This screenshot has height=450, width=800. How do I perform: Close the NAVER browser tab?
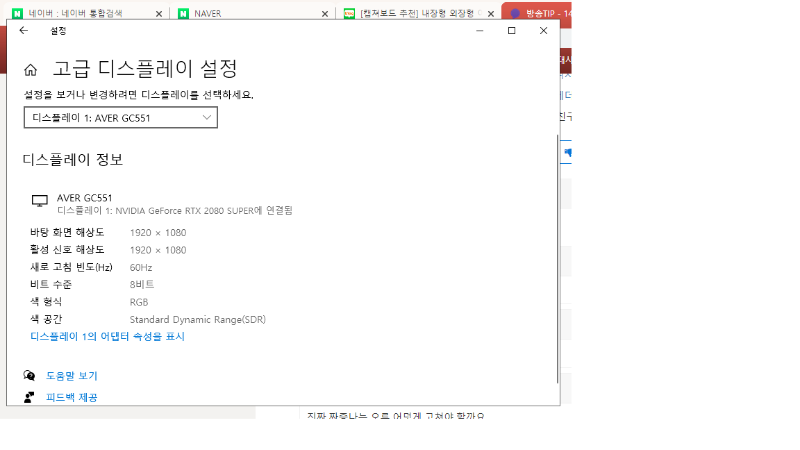pyautogui.click(x=324, y=14)
